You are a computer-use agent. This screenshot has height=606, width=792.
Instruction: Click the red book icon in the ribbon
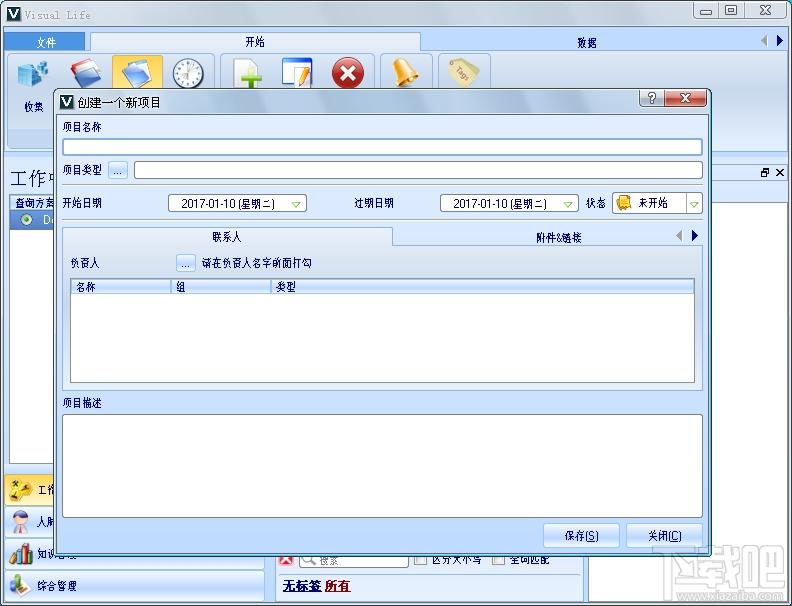(x=86, y=73)
